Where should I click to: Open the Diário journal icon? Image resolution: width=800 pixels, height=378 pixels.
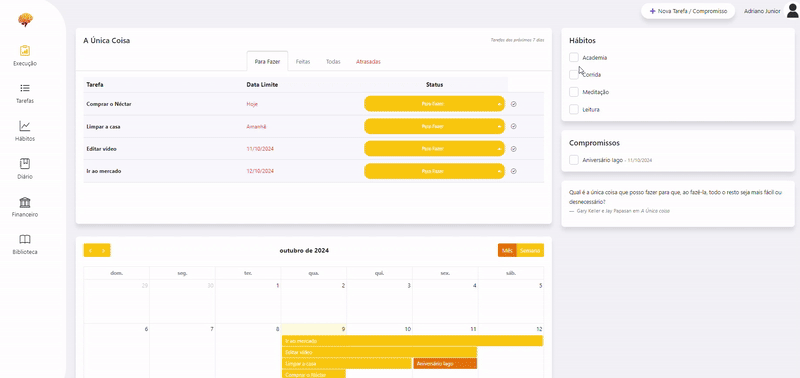click(x=25, y=164)
